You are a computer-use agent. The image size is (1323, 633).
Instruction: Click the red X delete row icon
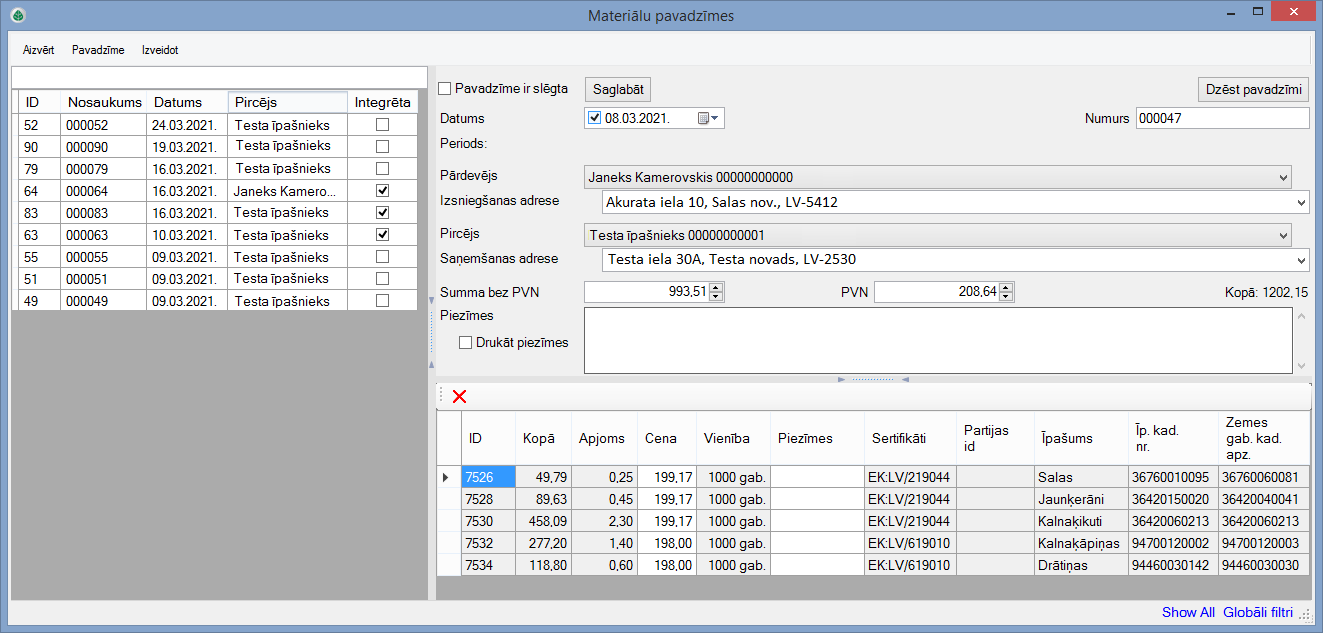coord(459,397)
